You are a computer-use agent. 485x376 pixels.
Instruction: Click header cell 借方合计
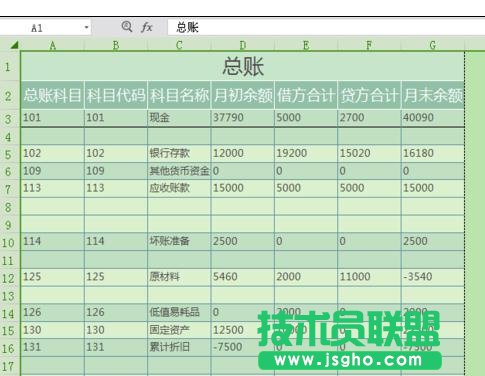306,95
